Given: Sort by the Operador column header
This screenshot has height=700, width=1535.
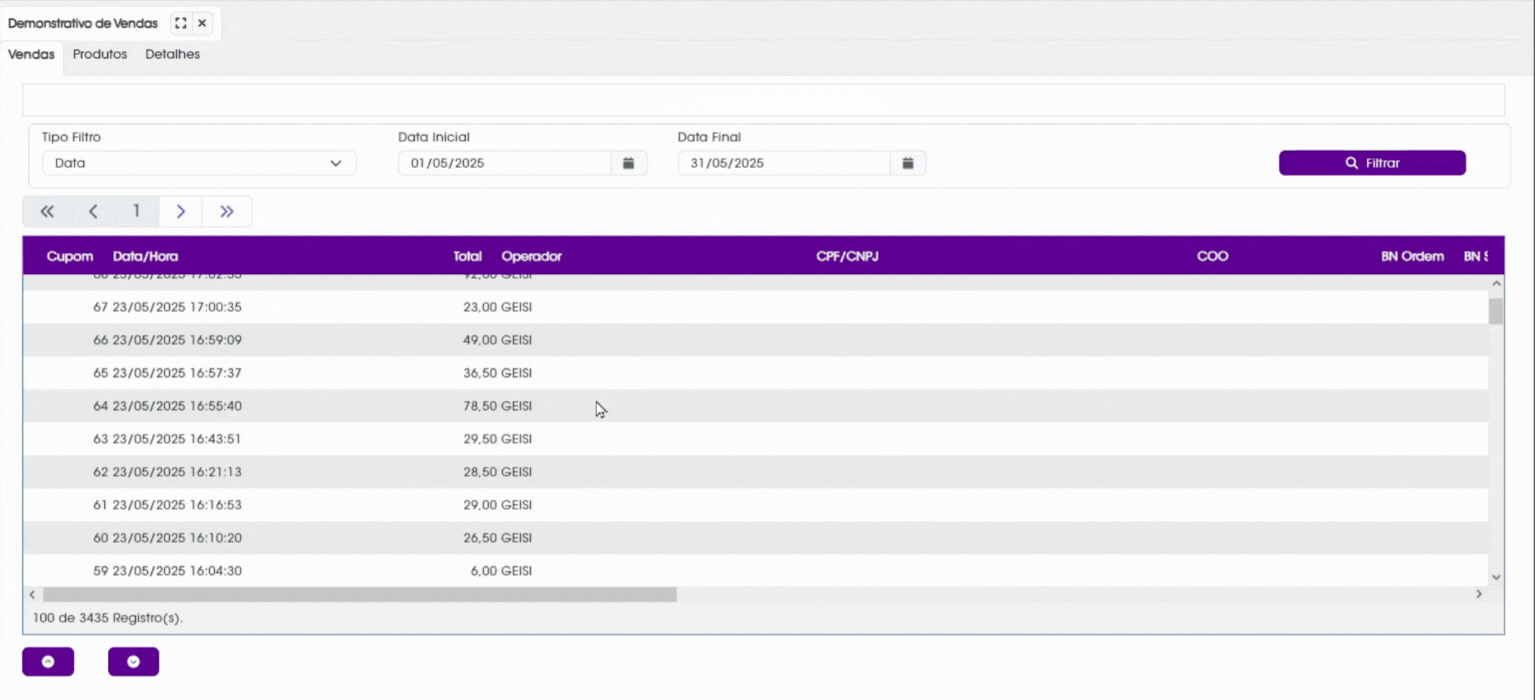Looking at the screenshot, I should pyautogui.click(x=532, y=256).
